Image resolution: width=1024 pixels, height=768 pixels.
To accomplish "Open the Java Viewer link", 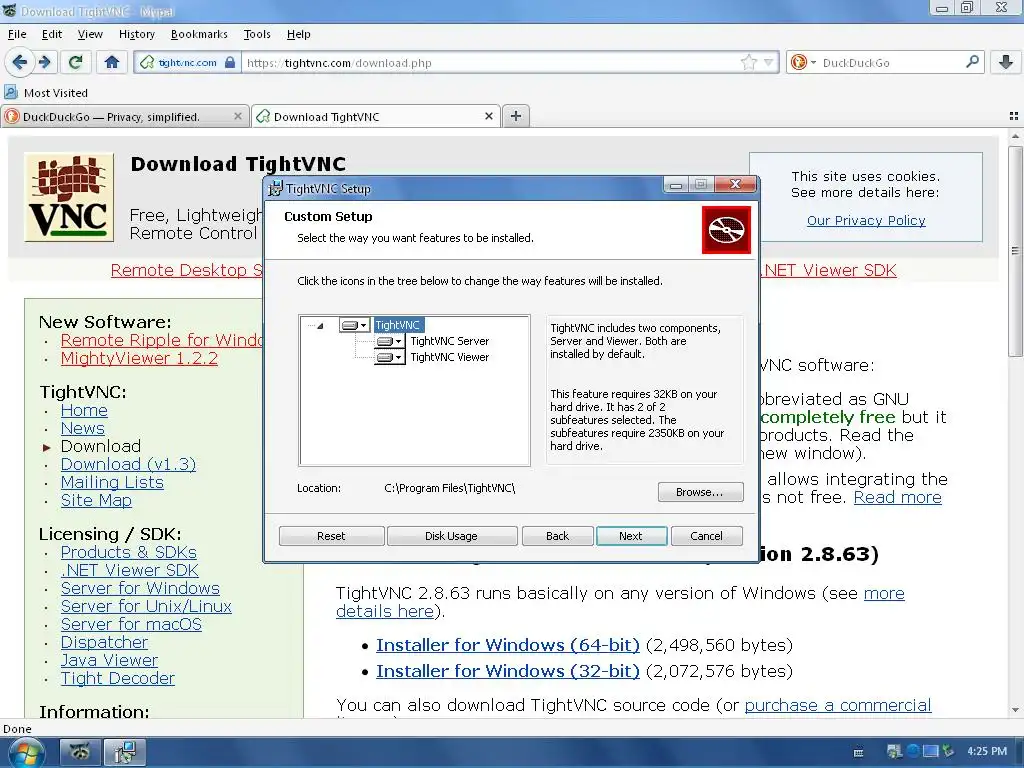I will coord(109,660).
